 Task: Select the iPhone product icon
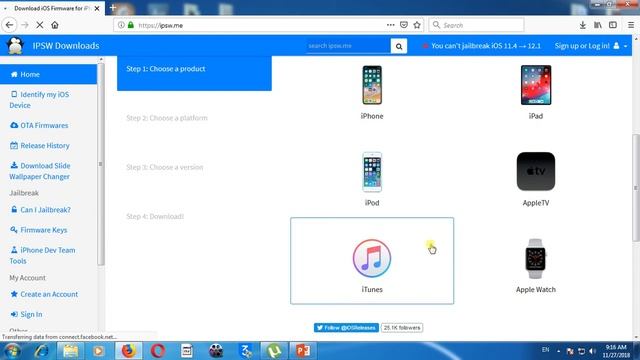pos(372,85)
